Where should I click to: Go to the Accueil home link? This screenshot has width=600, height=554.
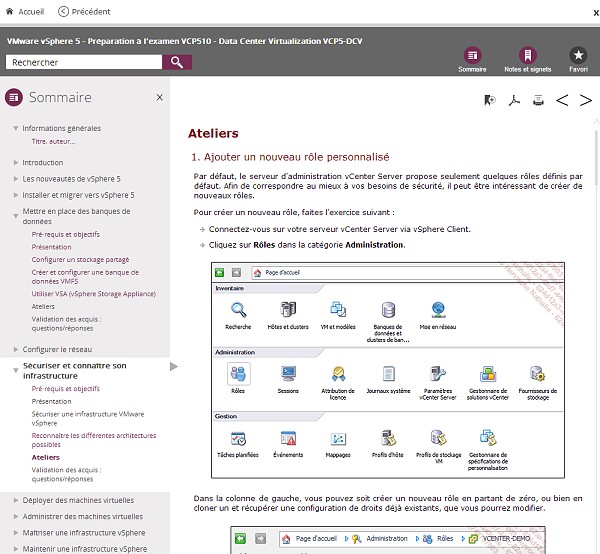pyautogui.click(x=25, y=11)
